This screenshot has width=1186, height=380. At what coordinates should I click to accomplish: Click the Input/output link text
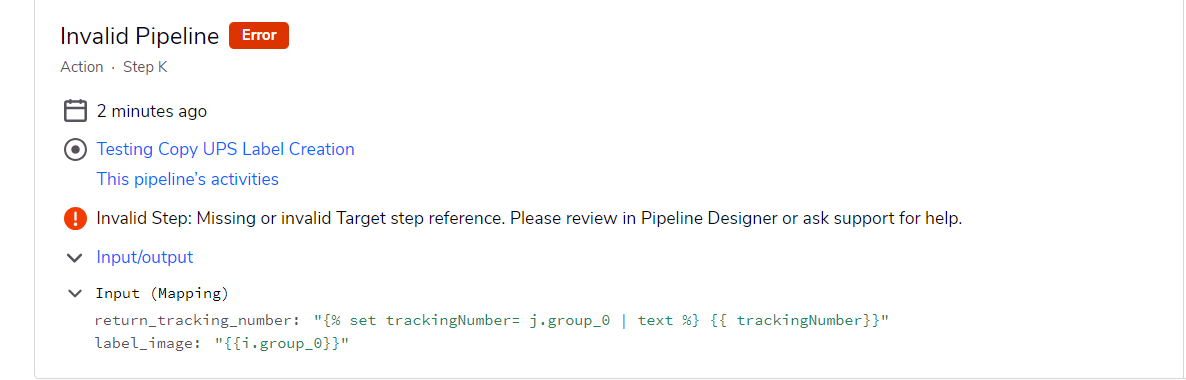point(144,257)
